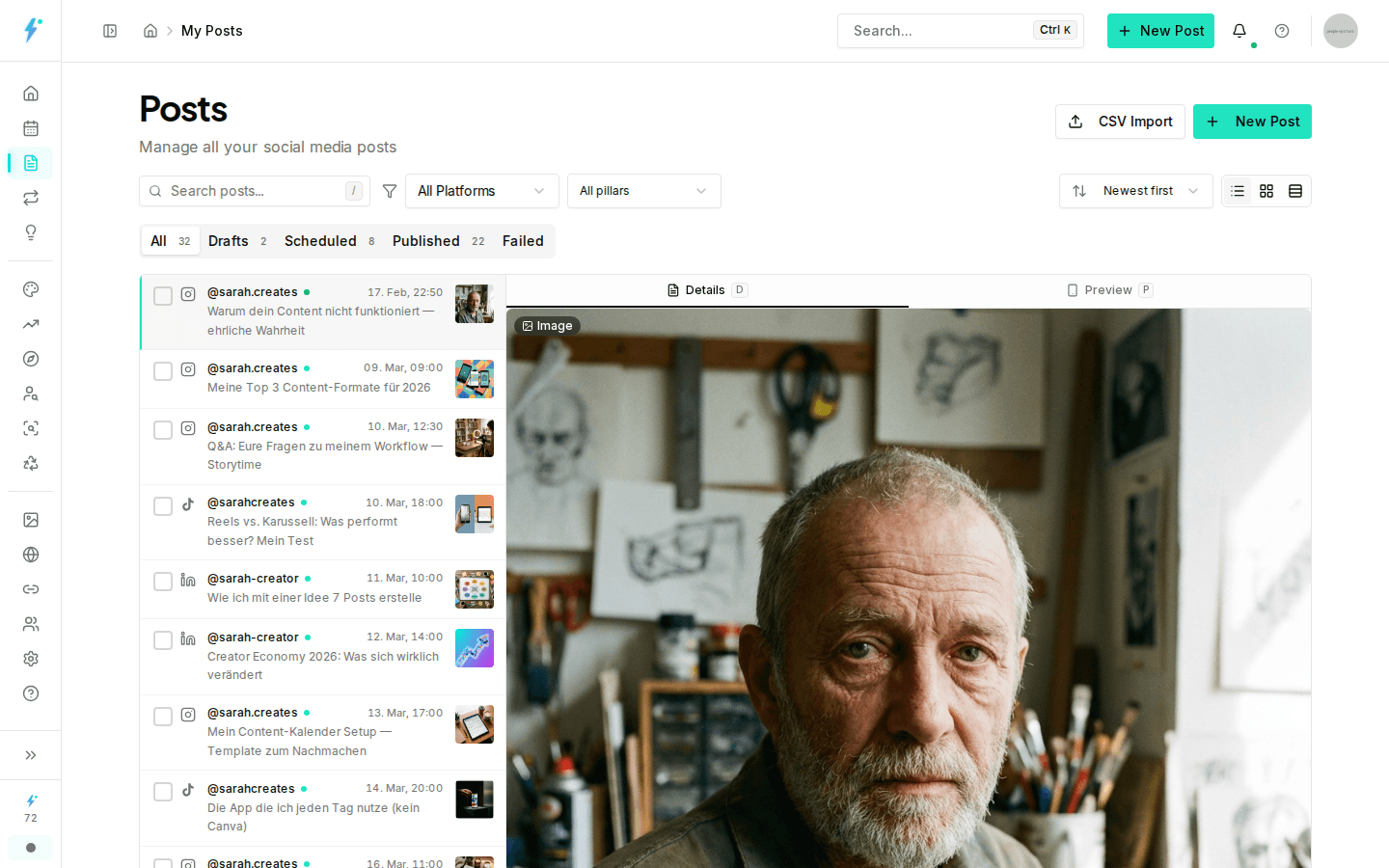This screenshot has height=868, width=1389.
Task: Open the palette branding icon in the sidebar
Action: tap(30, 288)
